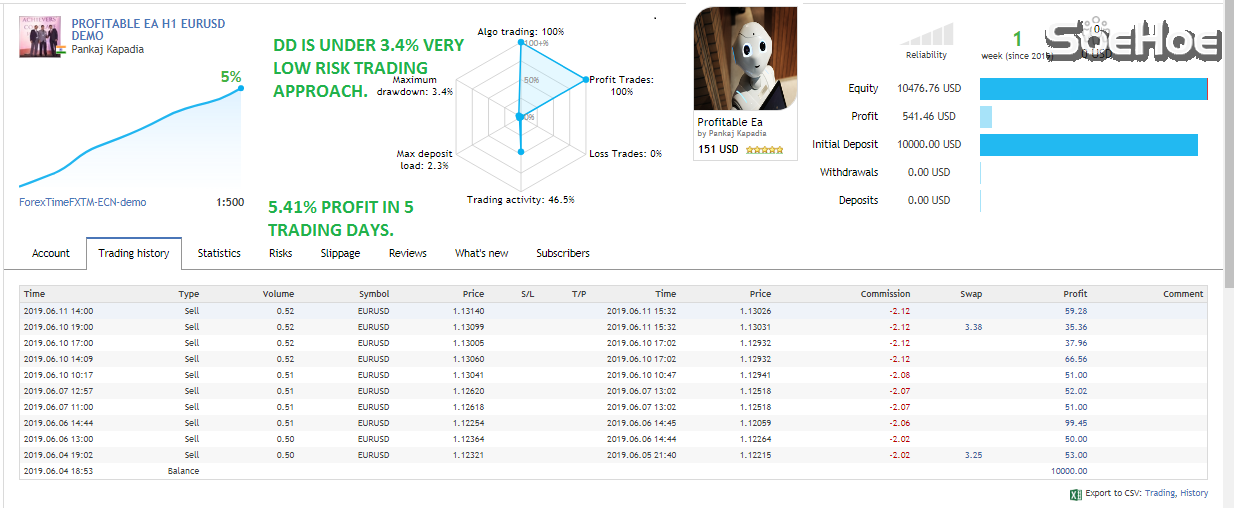This screenshot has width=1234, height=508.
Task: Open the Reviews tab
Action: pos(407,254)
